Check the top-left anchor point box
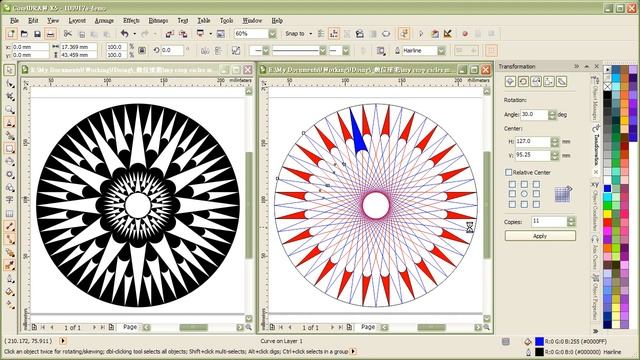The width and height of the screenshot is (640, 360). point(512,184)
